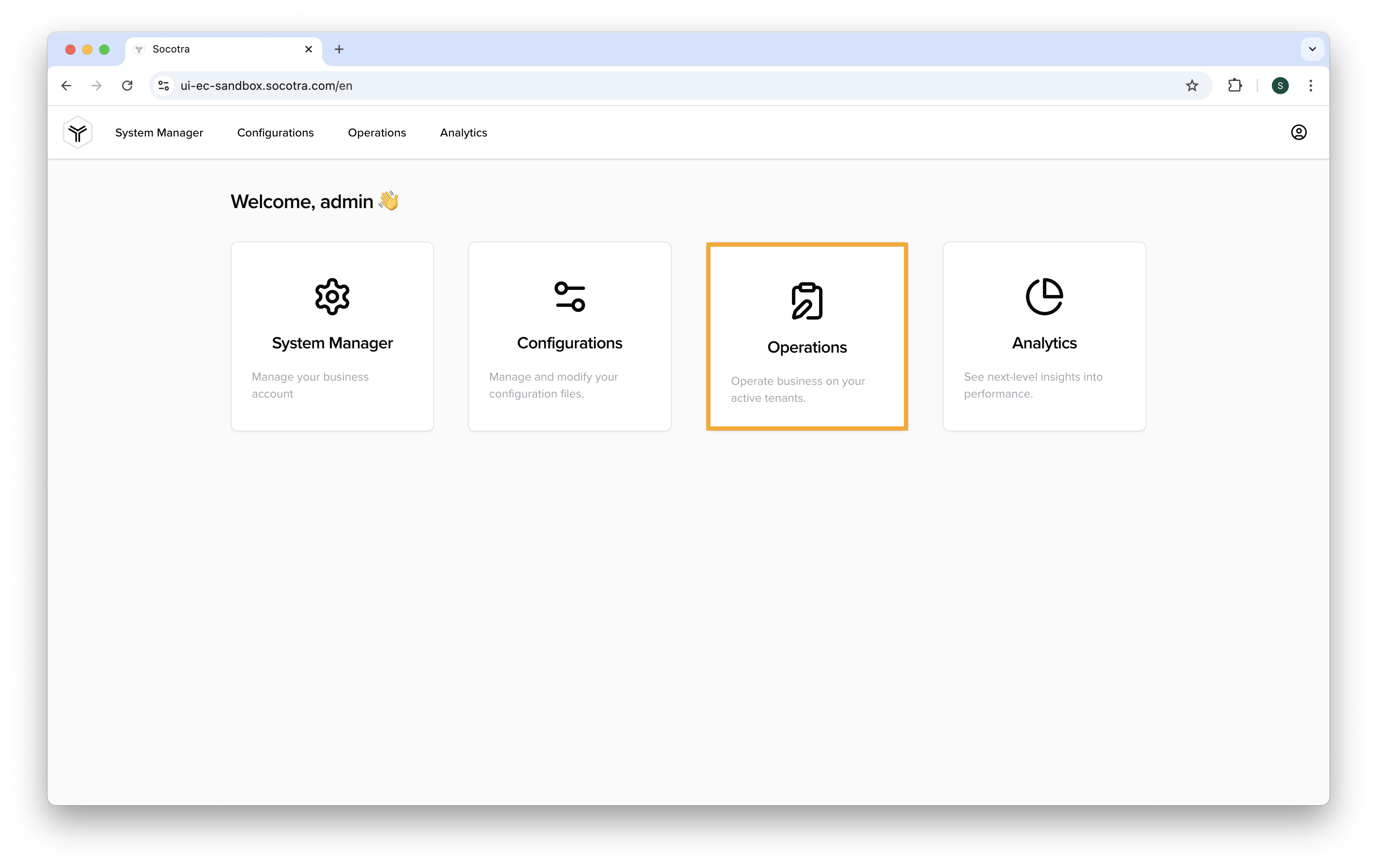Open the Chrome profile avatar S
Image resolution: width=1377 pixels, height=868 pixels.
(x=1280, y=86)
